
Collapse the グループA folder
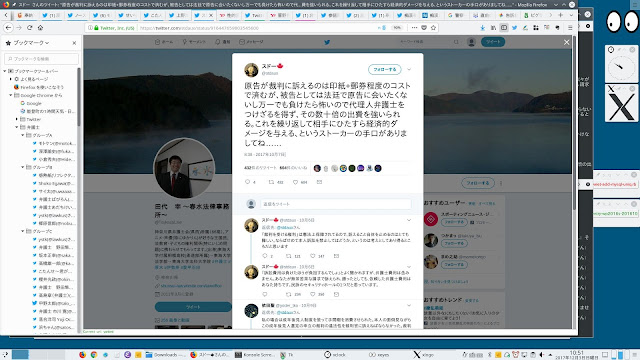click(x=23, y=135)
